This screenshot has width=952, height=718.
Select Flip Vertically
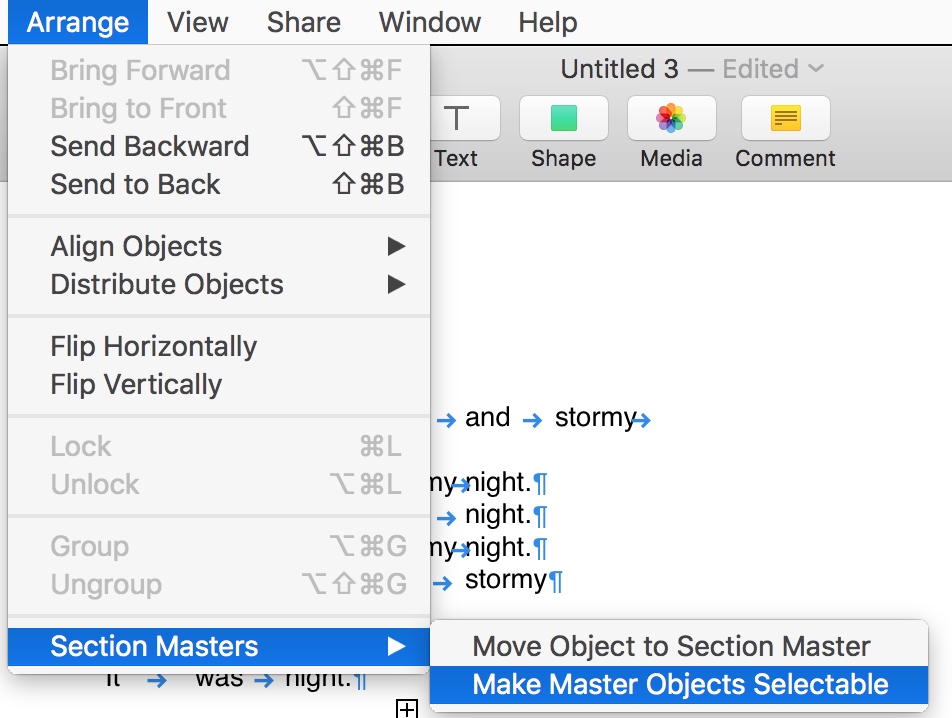(x=137, y=384)
